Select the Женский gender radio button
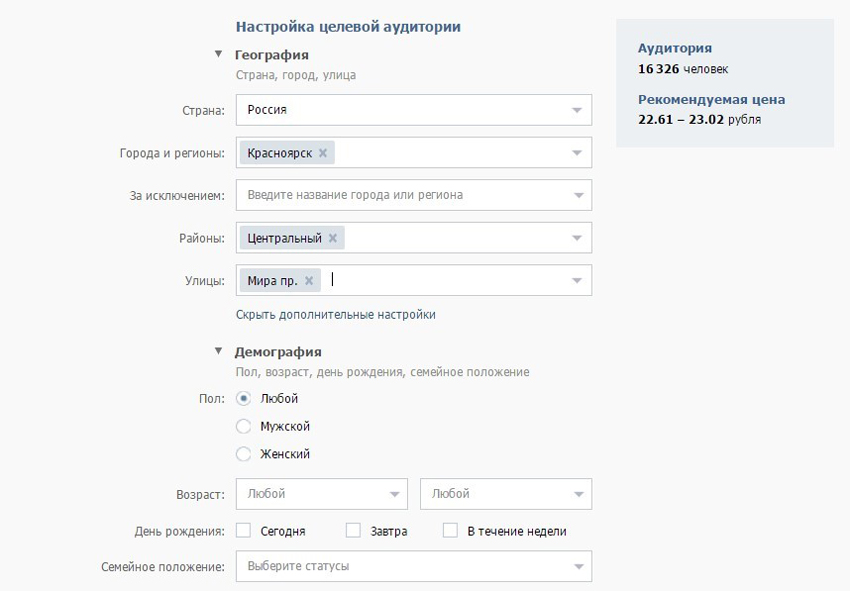 tap(243, 454)
